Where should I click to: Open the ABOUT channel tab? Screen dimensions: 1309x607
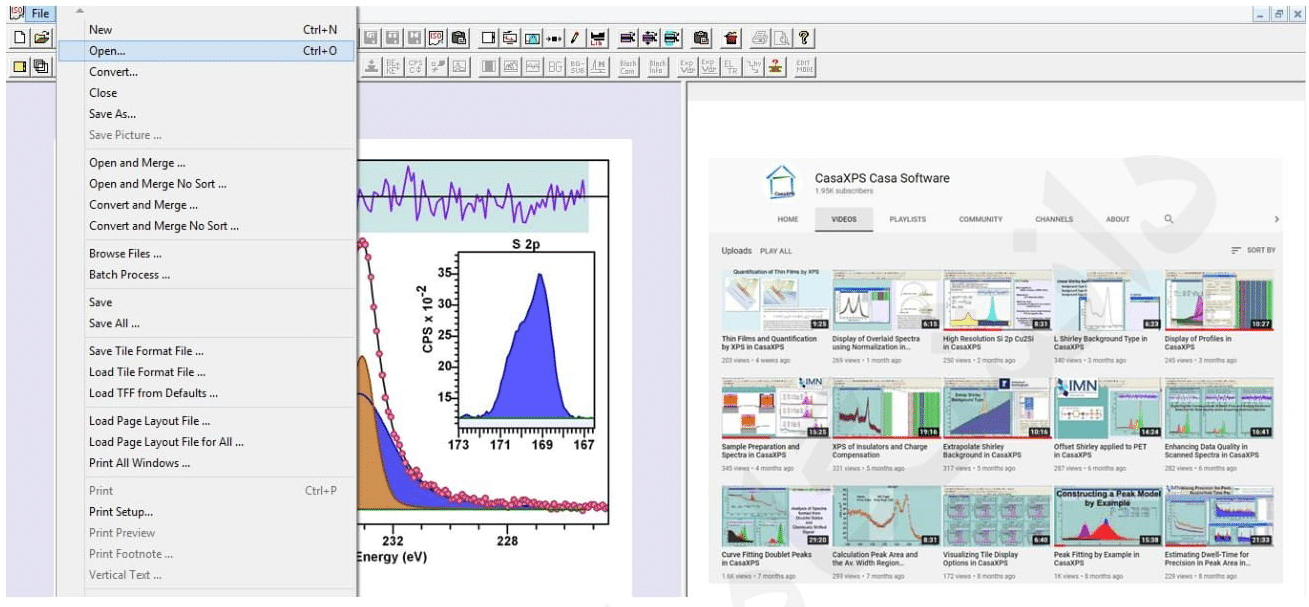click(1118, 220)
